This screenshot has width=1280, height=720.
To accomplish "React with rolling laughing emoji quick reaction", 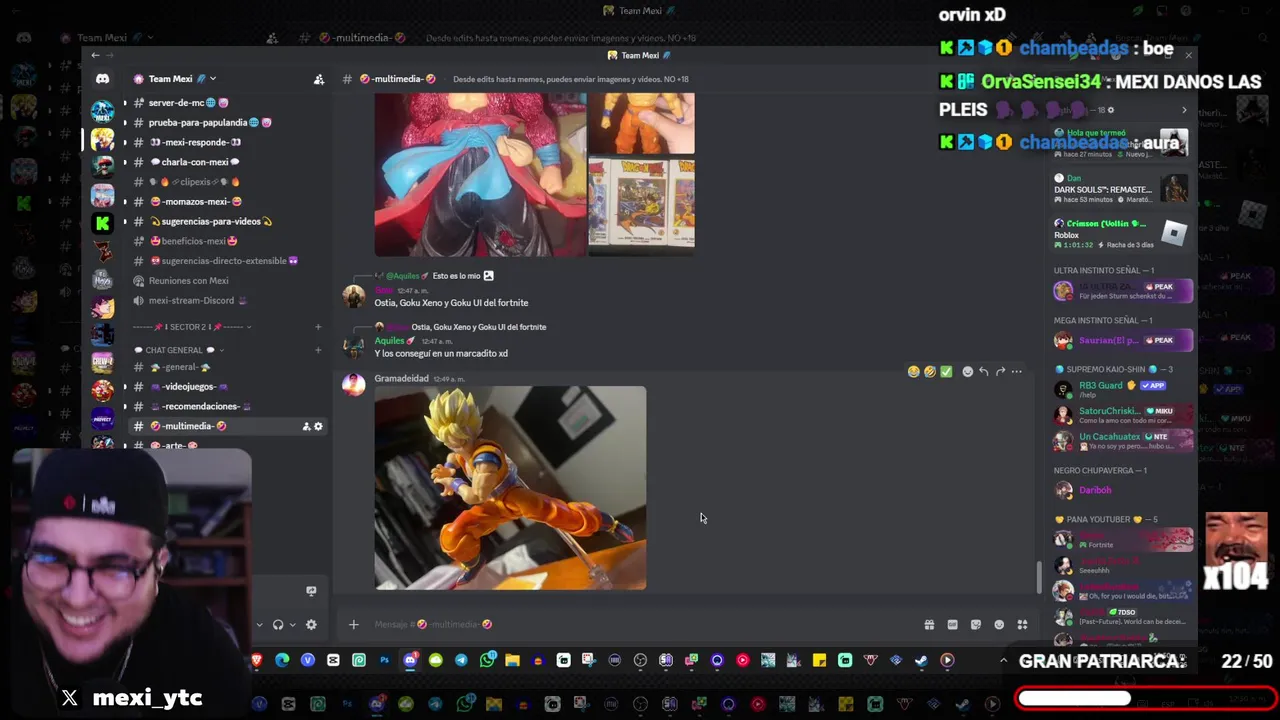I will pyautogui.click(x=930, y=372).
